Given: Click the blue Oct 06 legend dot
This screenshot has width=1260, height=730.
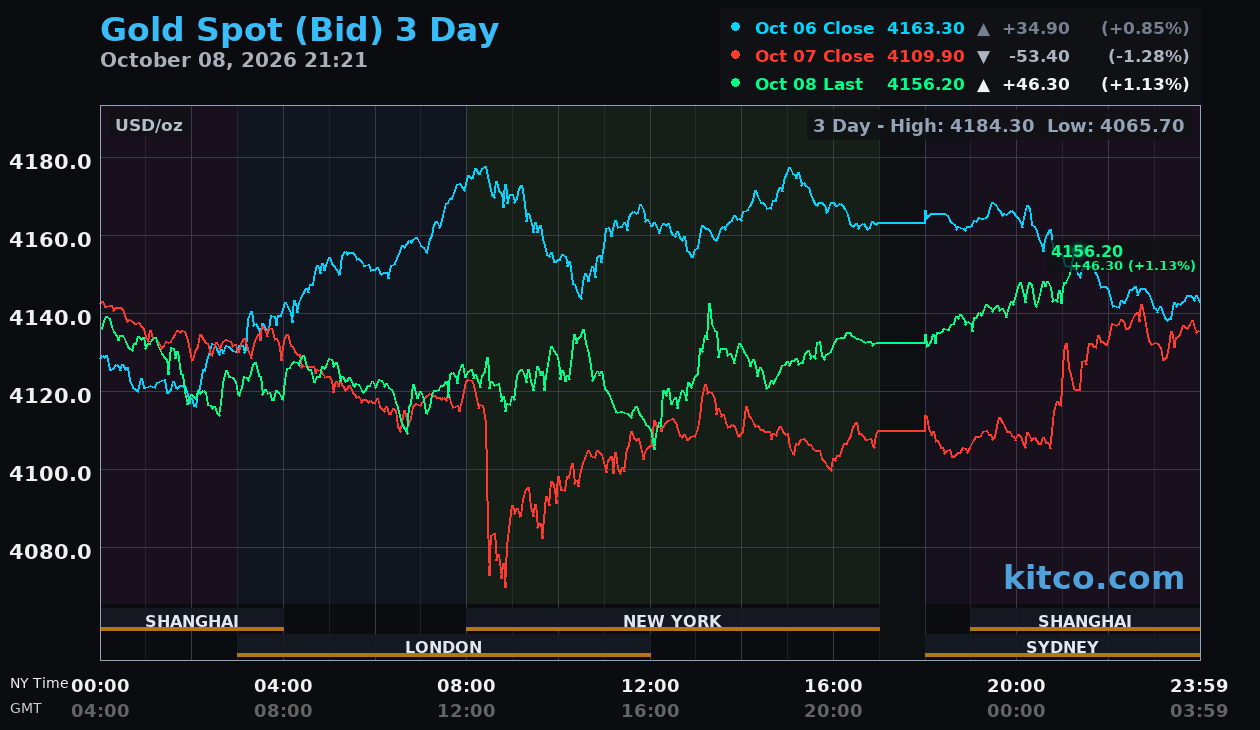Looking at the screenshot, I should 736,27.
